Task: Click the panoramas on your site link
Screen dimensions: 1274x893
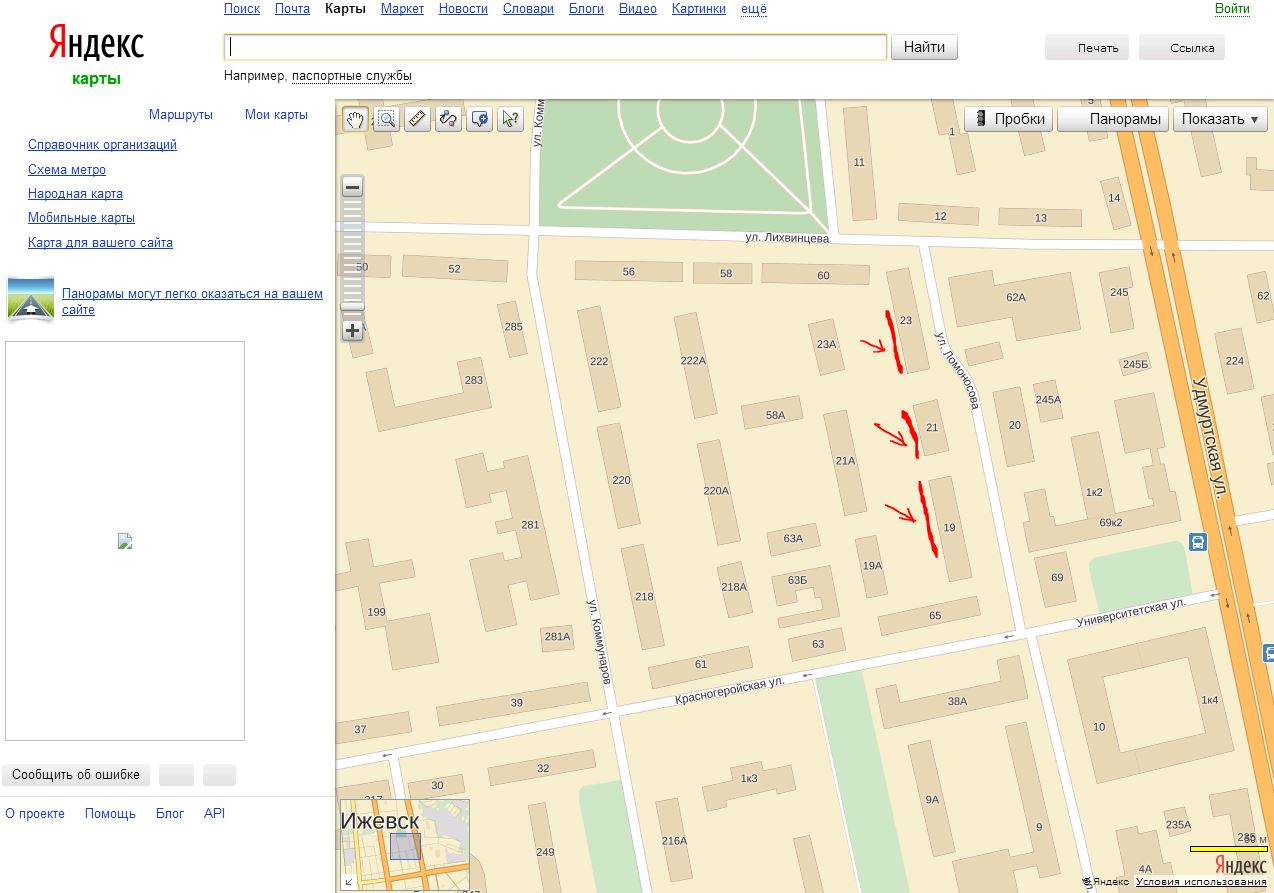Action: tap(192, 302)
